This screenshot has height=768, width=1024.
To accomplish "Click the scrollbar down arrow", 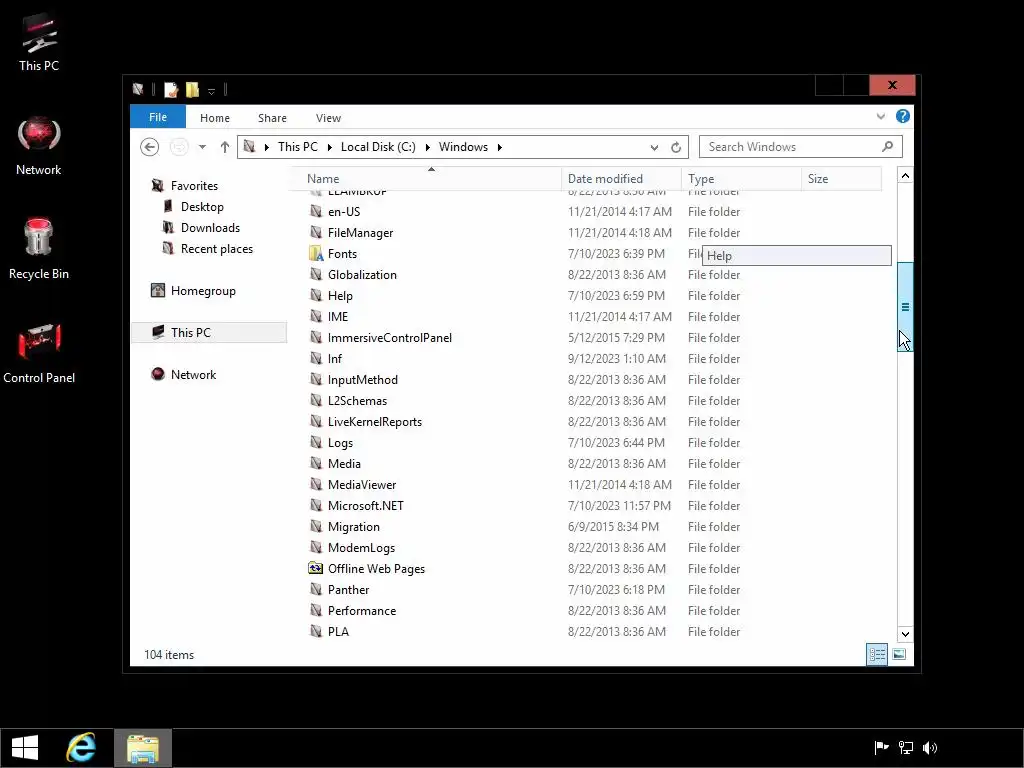I will (905, 633).
